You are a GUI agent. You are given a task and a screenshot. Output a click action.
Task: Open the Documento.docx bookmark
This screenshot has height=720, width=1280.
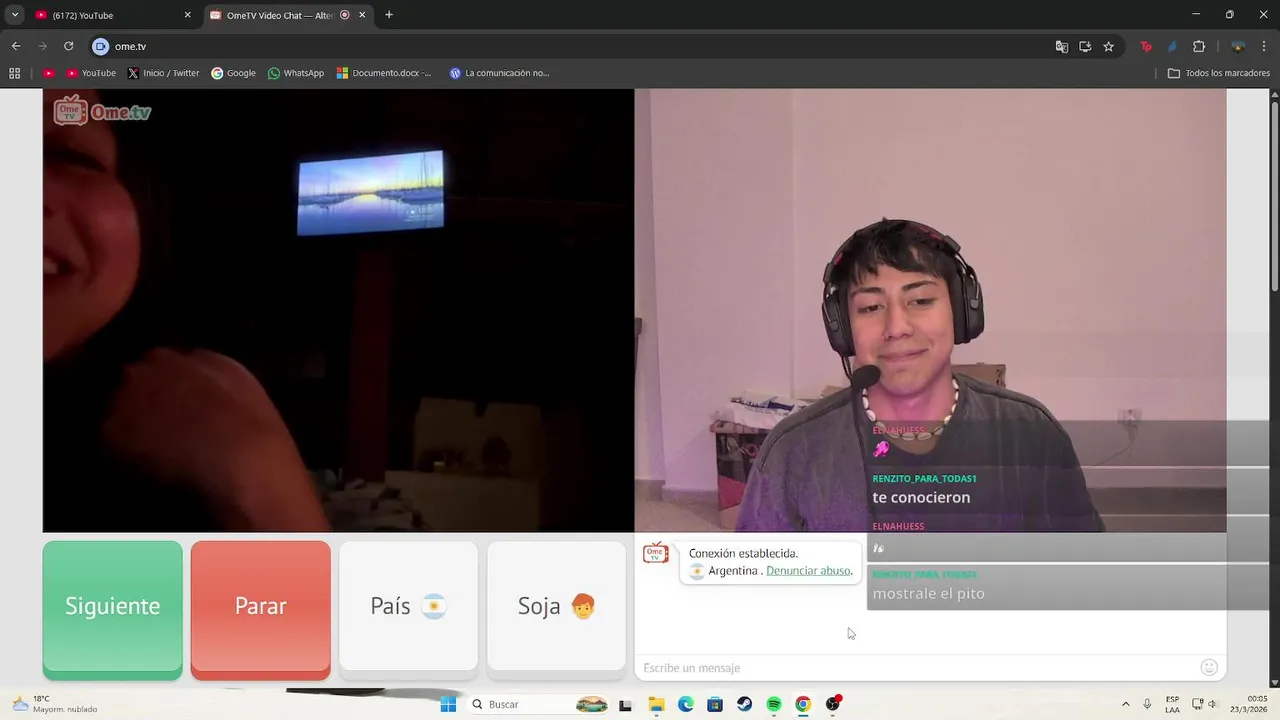tap(384, 73)
